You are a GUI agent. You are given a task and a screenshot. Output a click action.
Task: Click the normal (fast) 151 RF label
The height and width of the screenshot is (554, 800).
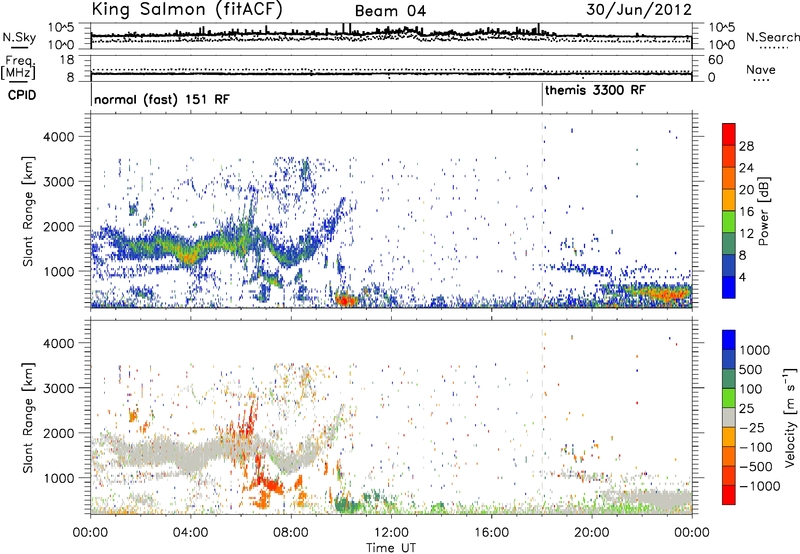[x=162, y=99]
